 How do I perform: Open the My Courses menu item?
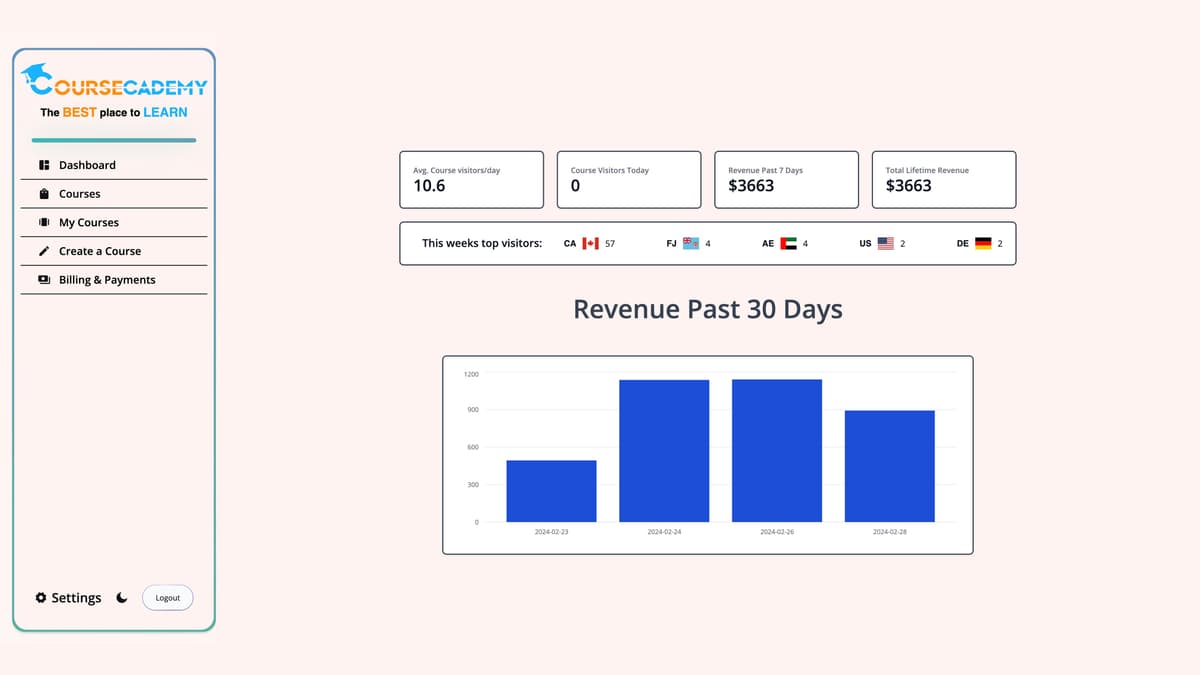pyautogui.click(x=88, y=222)
